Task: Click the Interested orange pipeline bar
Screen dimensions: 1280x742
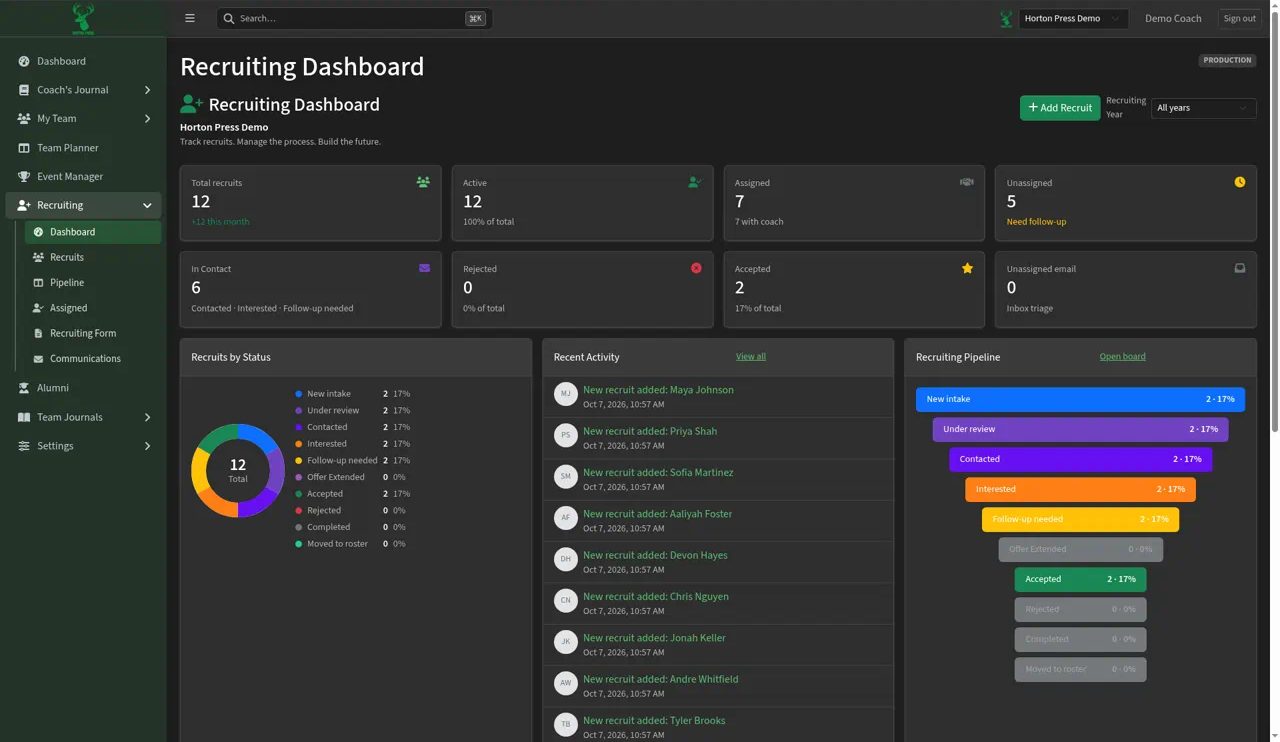Action: 1080,489
